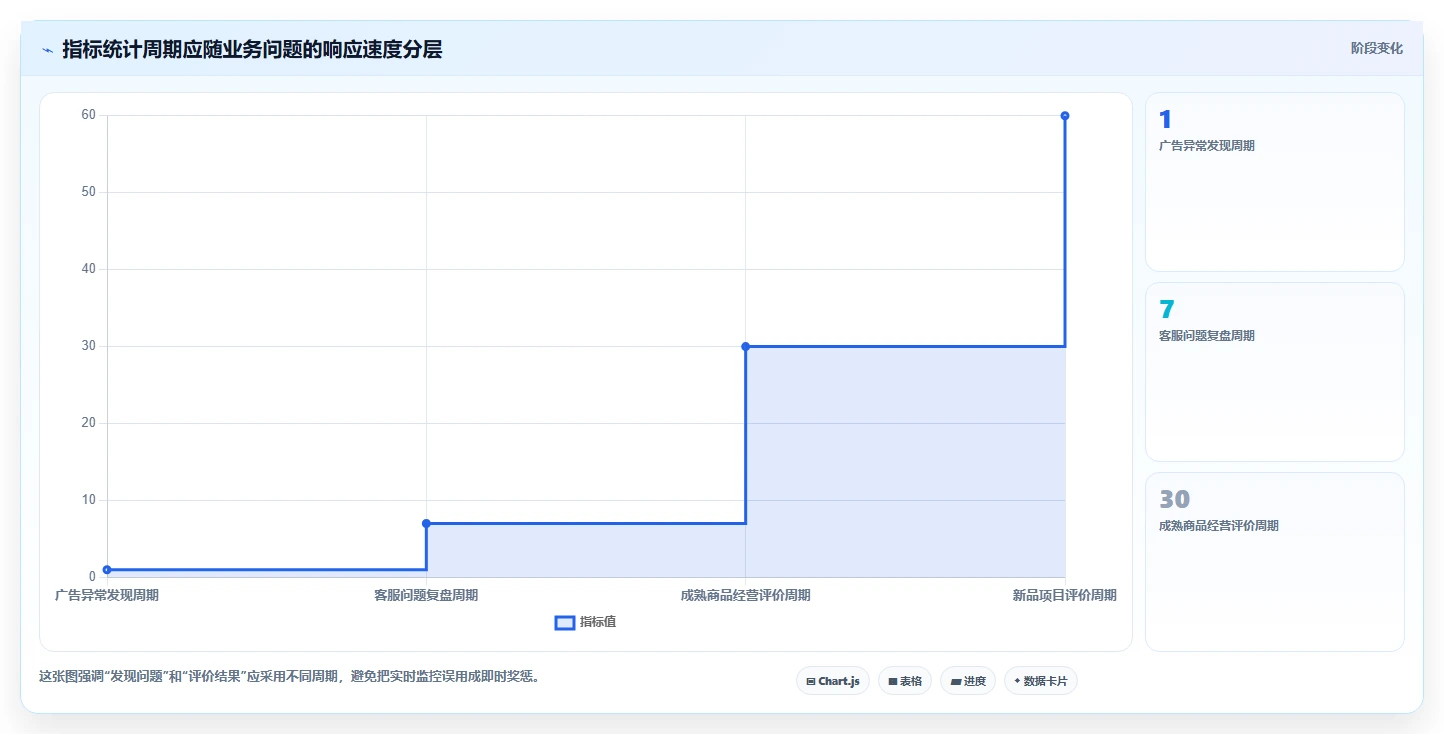This screenshot has width=1444, height=734.
Task: Click x-axis label 广告异常发现周期
Action: 106,595
